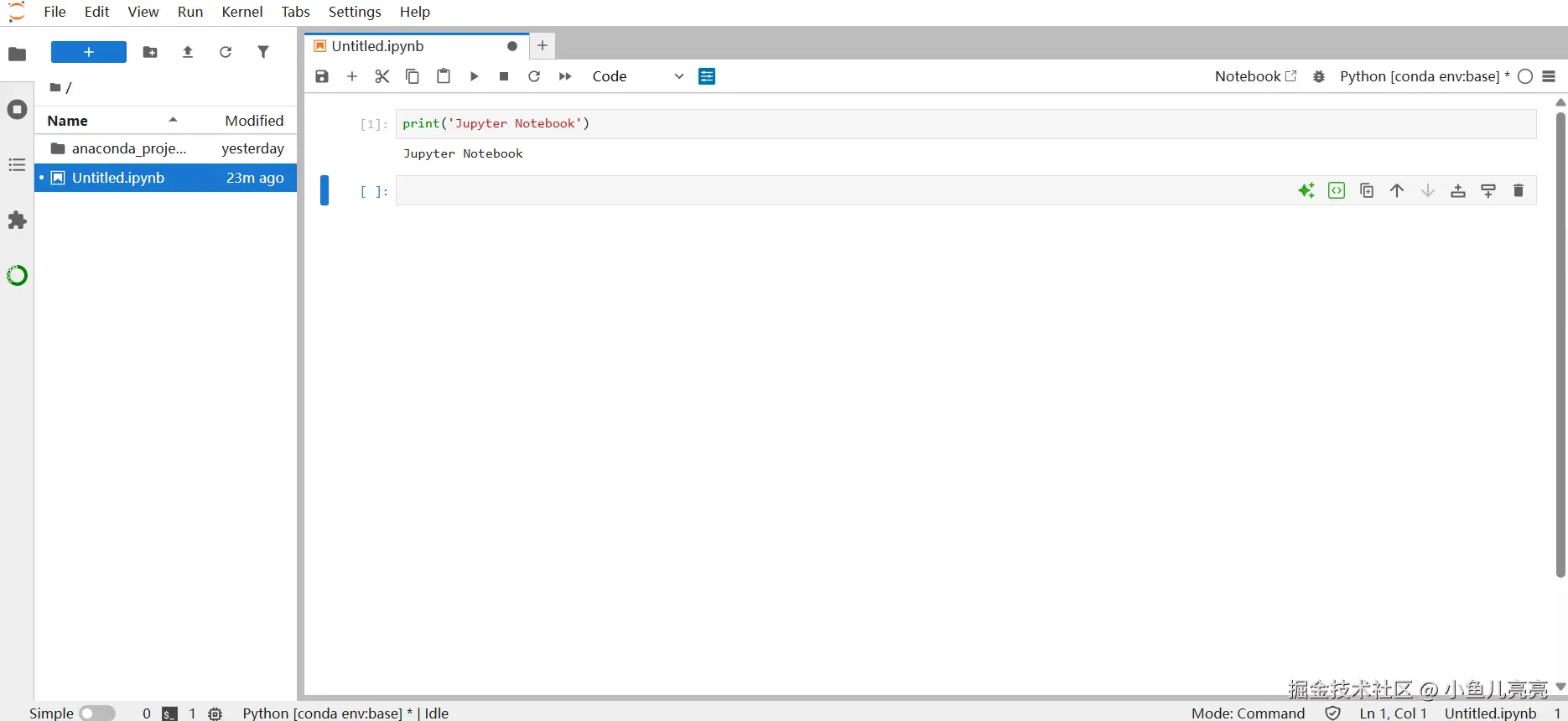Create a new folder in file browser
The height and width of the screenshot is (721, 1568).
click(150, 52)
